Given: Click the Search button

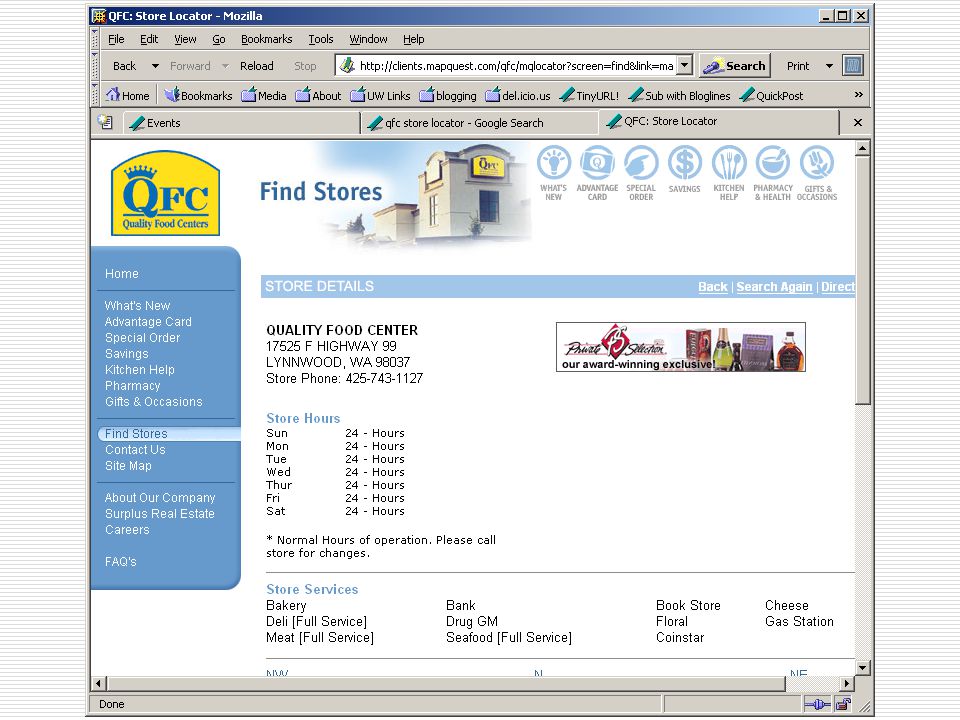Looking at the screenshot, I should pos(734,66).
